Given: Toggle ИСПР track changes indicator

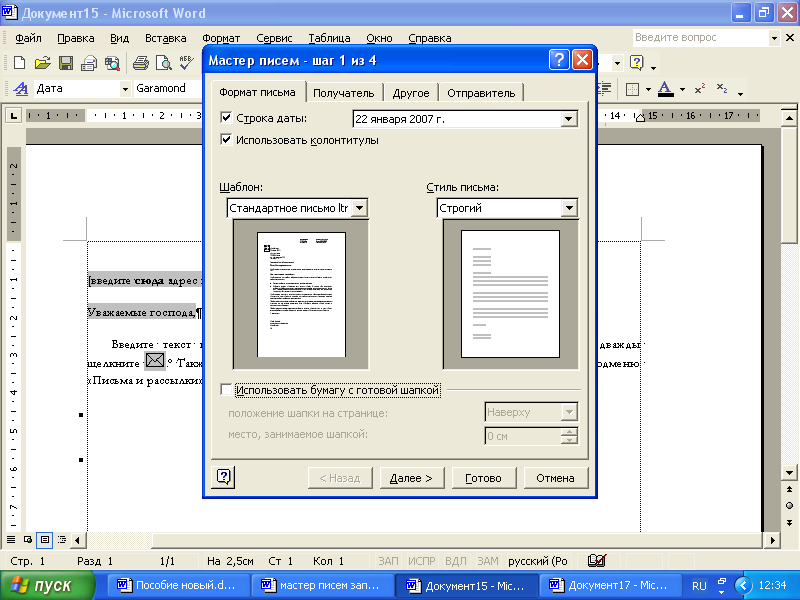Looking at the screenshot, I should click(x=421, y=561).
